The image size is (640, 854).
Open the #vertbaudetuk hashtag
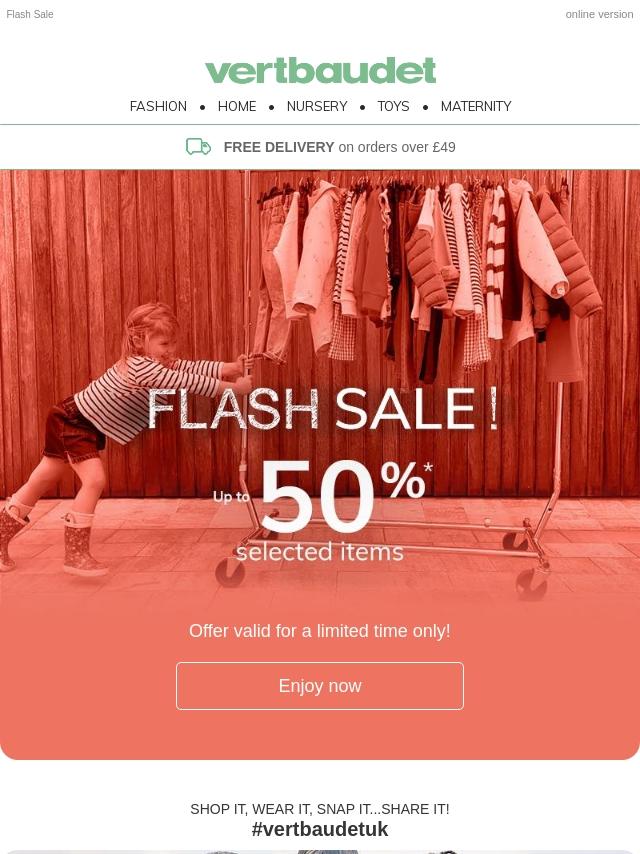point(320,829)
